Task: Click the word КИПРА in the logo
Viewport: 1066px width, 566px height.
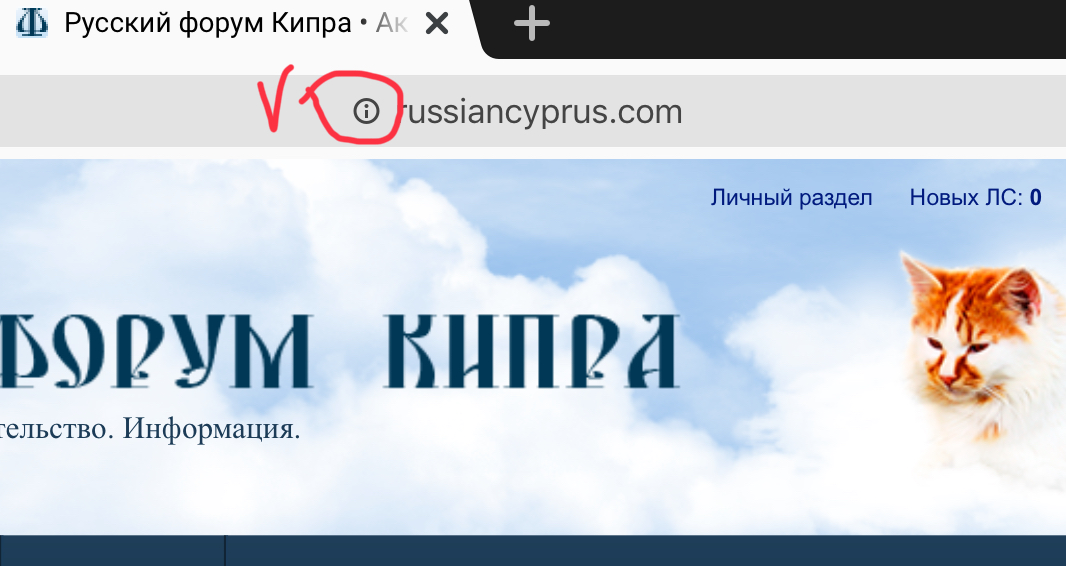Action: click(x=532, y=351)
